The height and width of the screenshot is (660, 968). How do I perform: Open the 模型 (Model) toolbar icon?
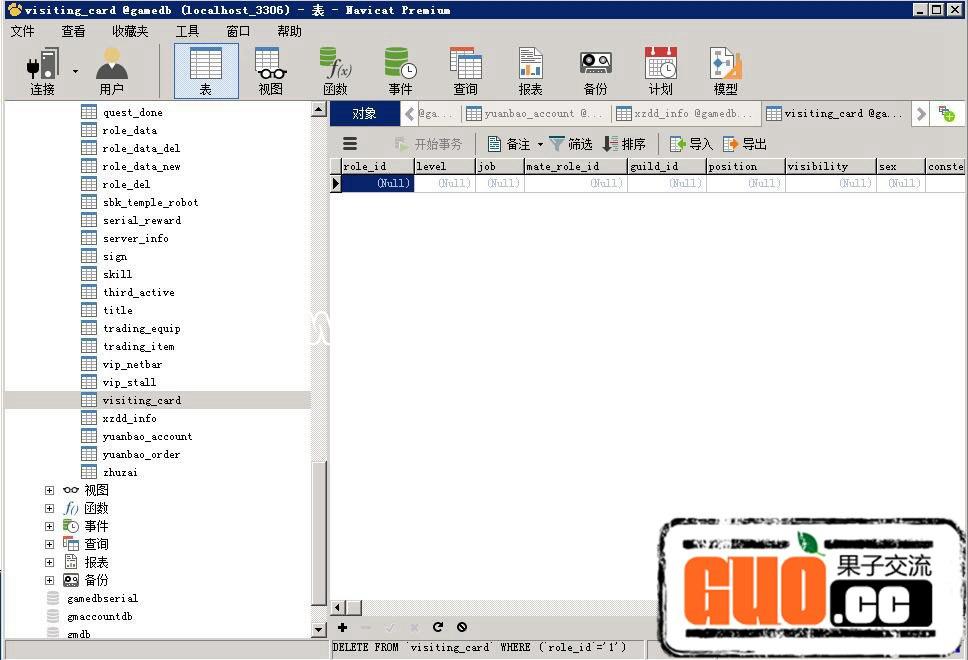click(725, 70)
